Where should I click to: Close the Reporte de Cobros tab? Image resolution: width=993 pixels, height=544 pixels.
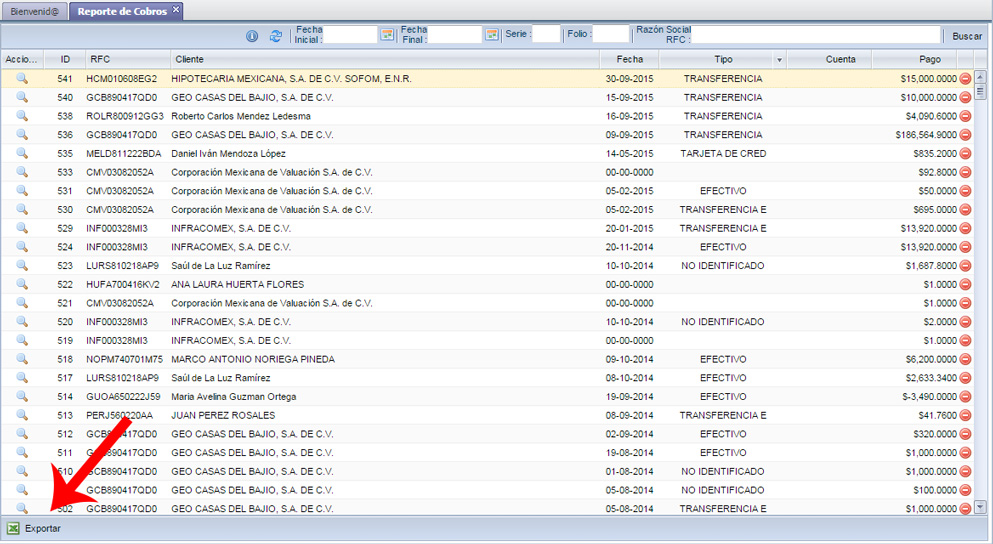pyautogui.click(x=176, y=10)
